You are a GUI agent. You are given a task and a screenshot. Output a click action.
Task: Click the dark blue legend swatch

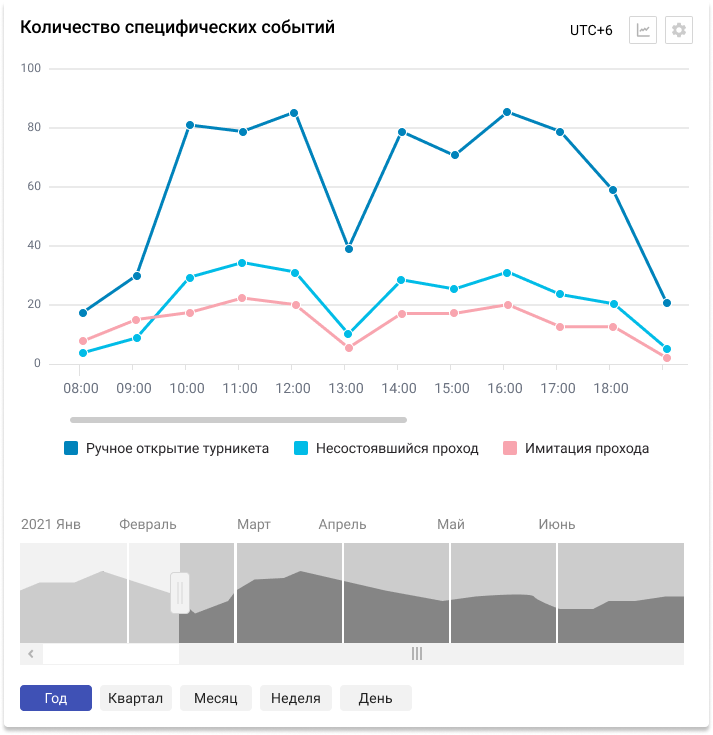(71, 448)
